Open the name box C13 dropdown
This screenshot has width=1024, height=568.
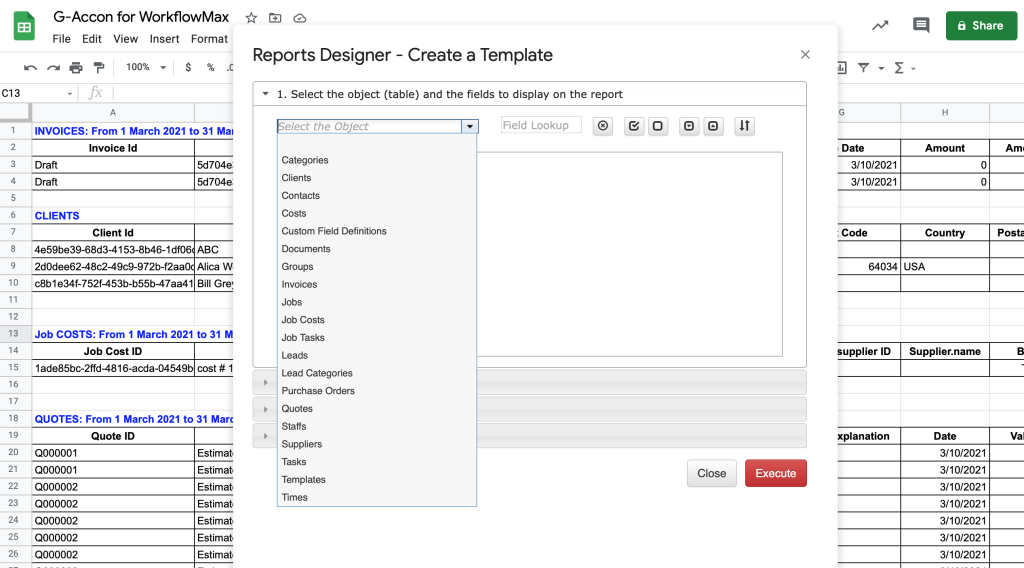click(70, 93)
